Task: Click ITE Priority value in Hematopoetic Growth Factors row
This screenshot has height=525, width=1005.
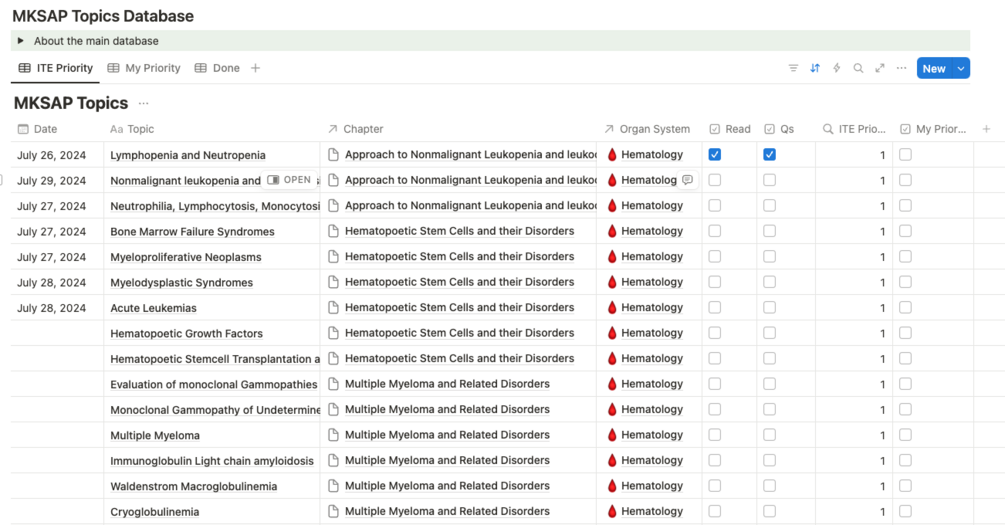Action: click(x=883, y=333)
